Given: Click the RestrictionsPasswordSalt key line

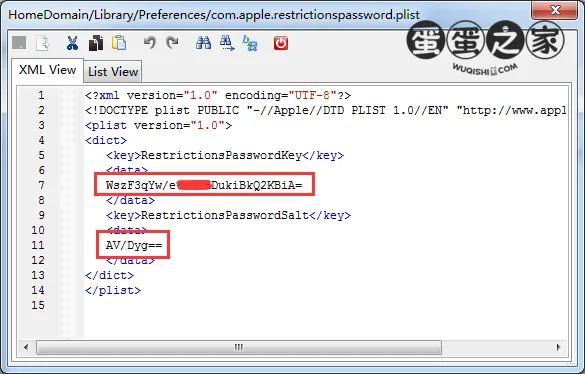Looking at the screenshot, I should pyautogui.click(x=228, y=215).
